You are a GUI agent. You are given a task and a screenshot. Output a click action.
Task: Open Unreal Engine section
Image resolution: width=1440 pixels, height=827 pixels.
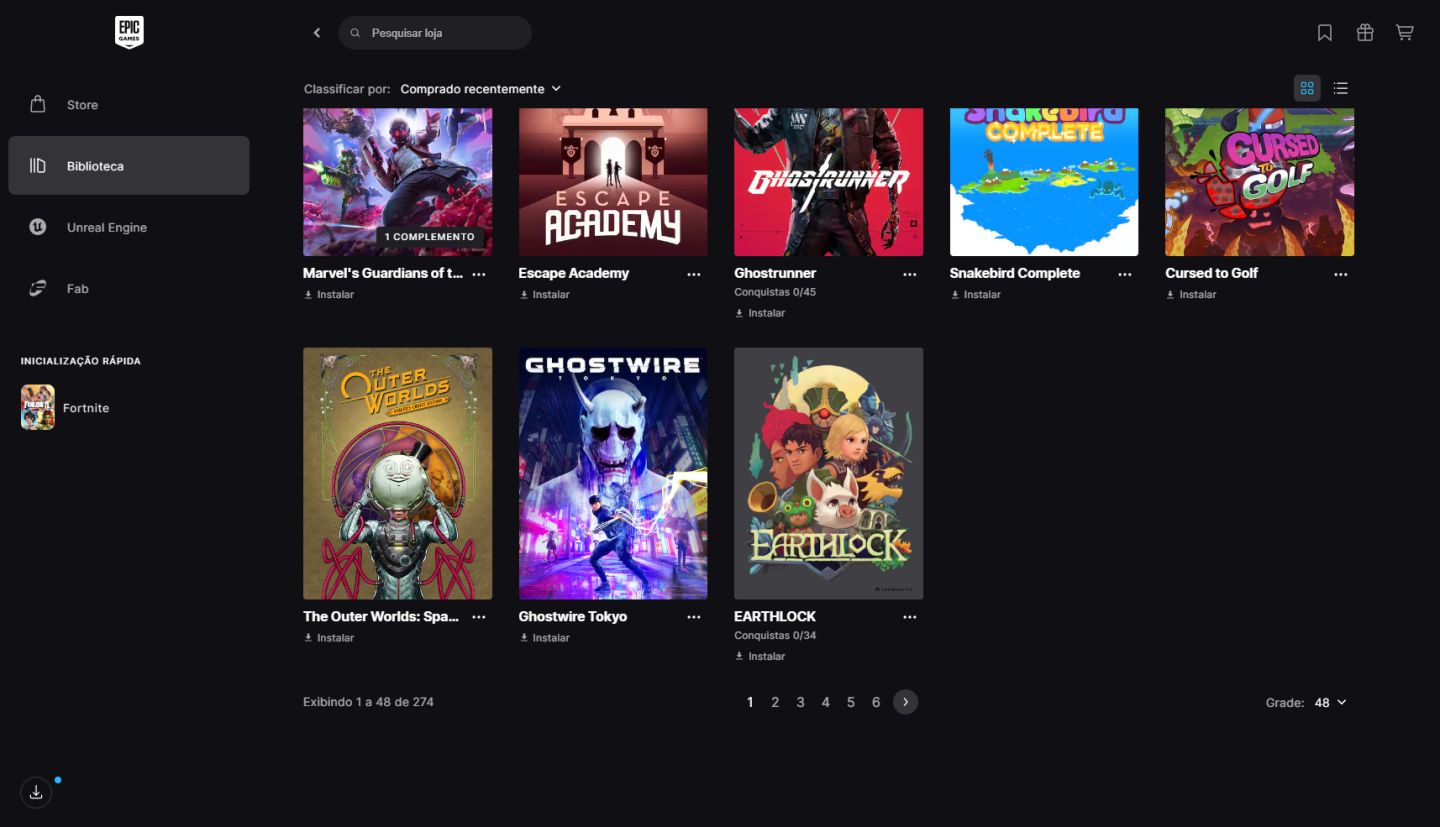129,227
